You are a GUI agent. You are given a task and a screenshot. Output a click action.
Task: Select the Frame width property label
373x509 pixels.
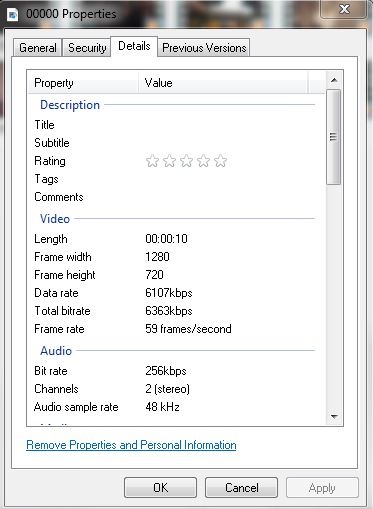[x=63, y=257]
